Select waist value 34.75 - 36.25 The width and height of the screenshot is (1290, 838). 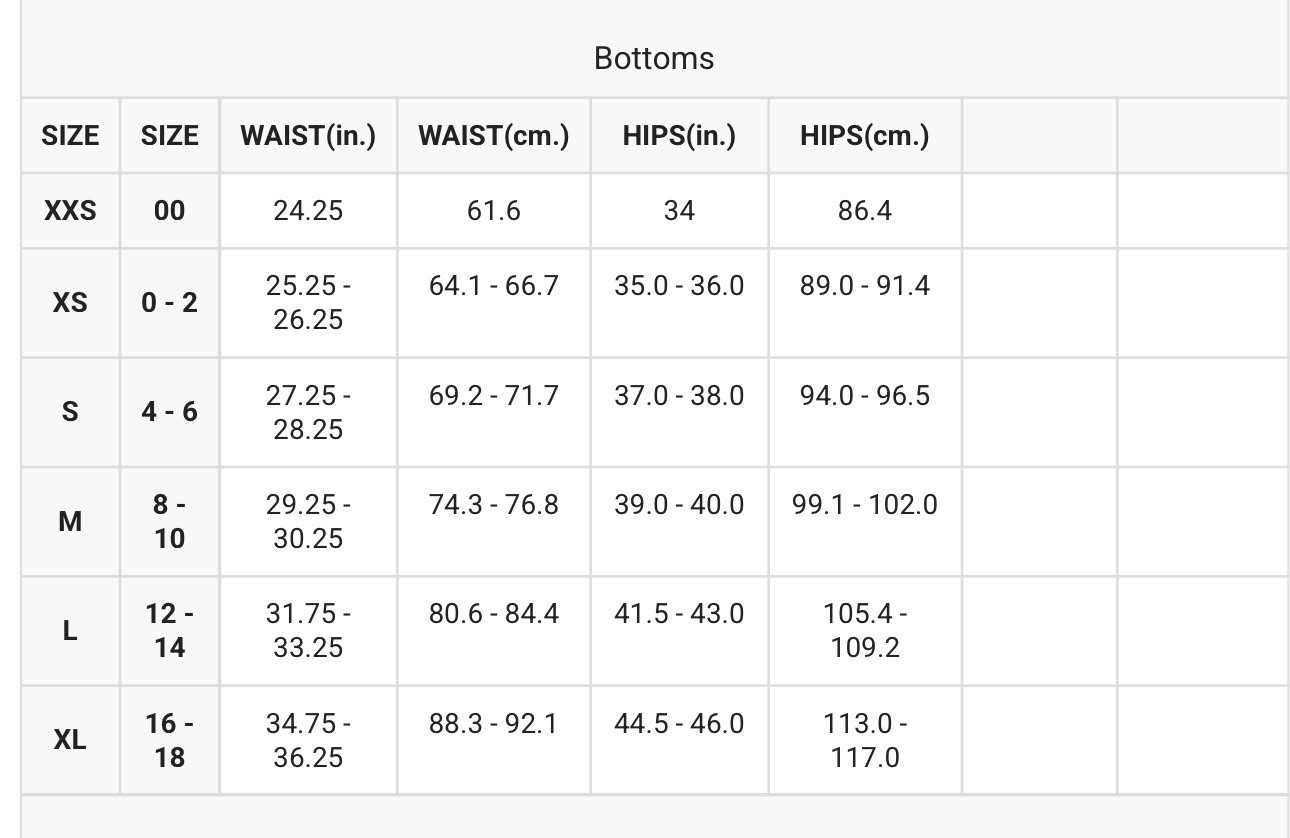[x=308, y=740]
